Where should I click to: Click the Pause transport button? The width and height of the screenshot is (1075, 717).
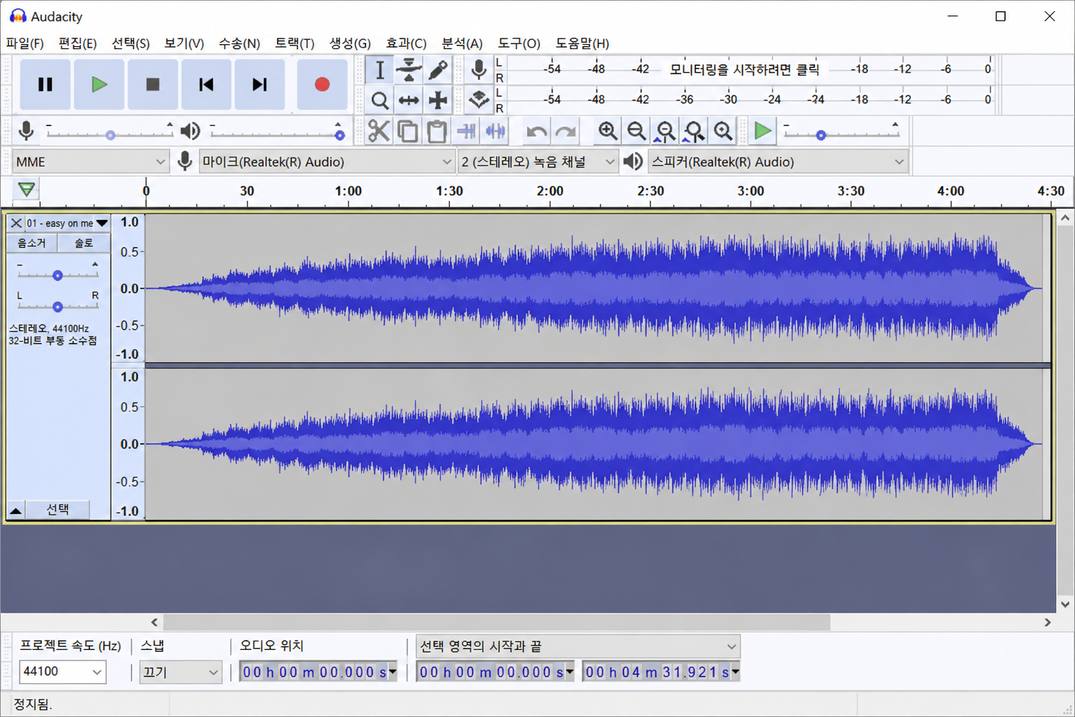click(45, 84)
